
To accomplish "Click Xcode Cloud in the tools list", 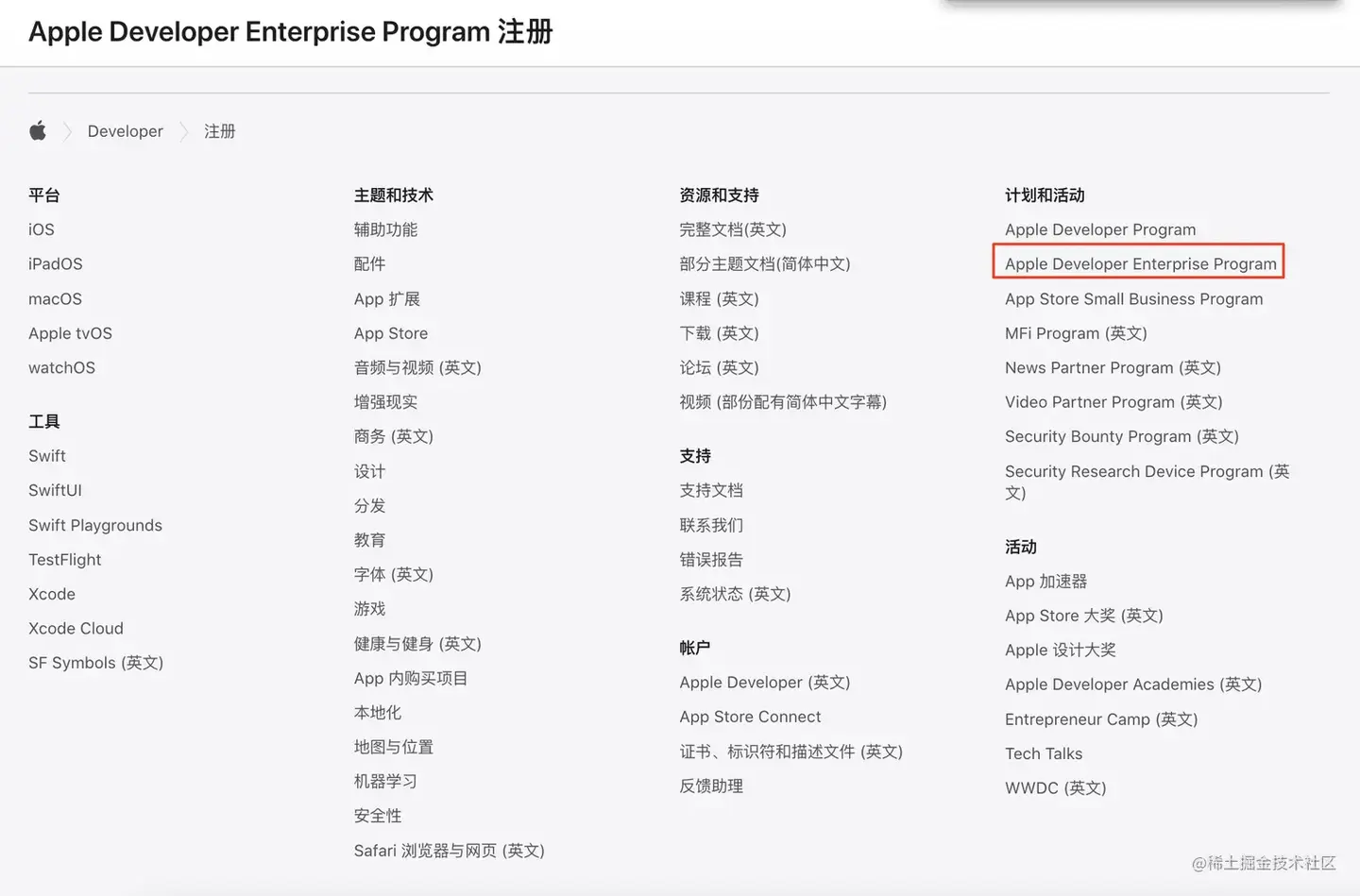I will (76, 628).
